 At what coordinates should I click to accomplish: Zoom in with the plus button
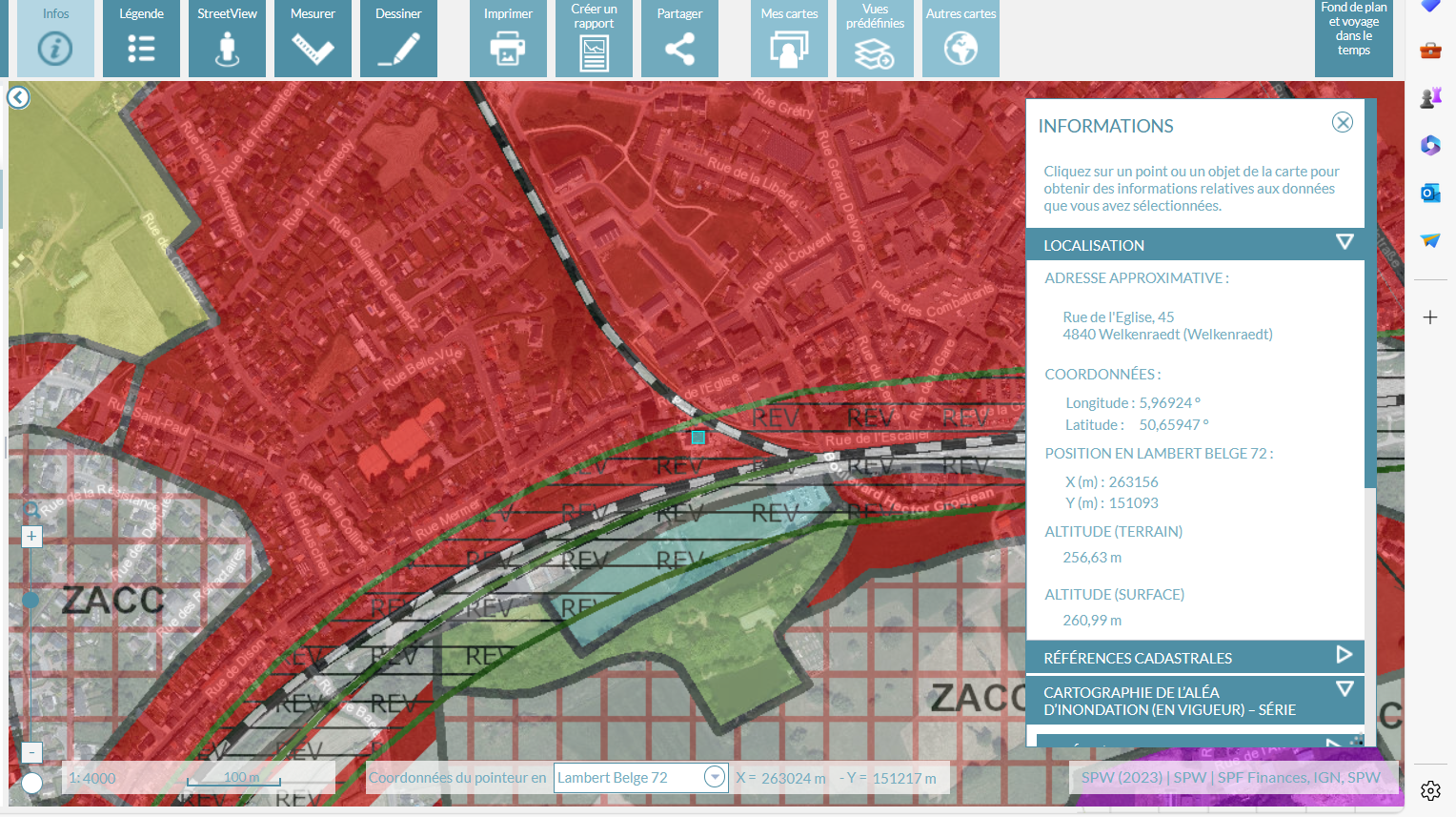point(31,537)
